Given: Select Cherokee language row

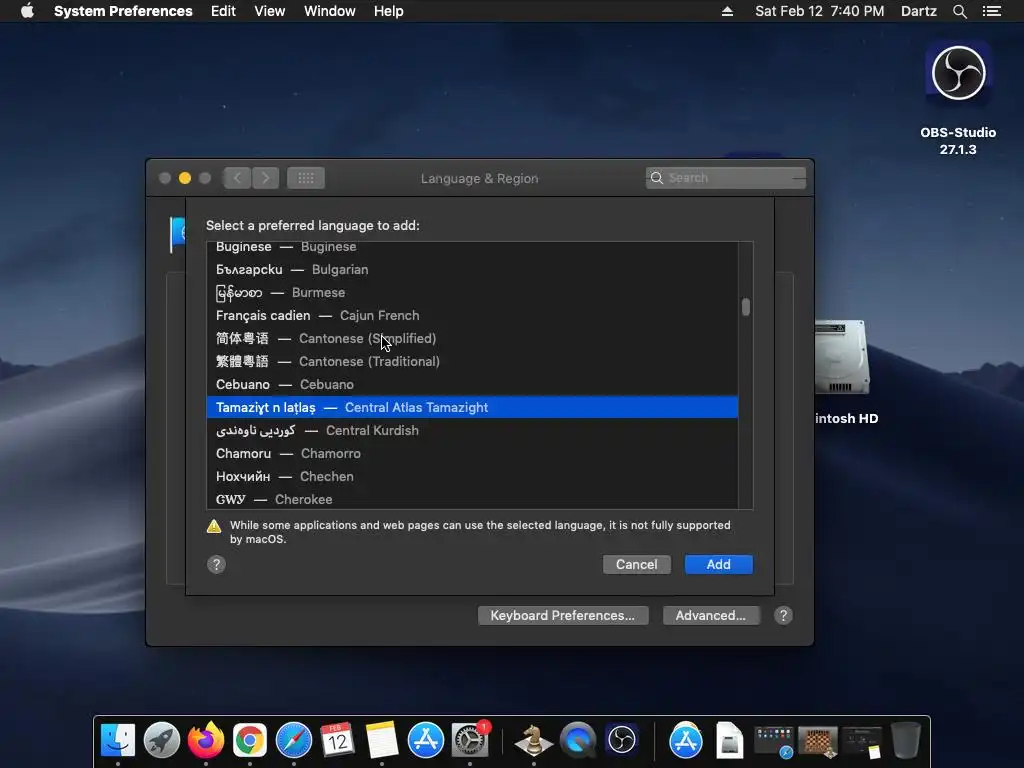Looking at the screenshot, I should coord(472,499).
